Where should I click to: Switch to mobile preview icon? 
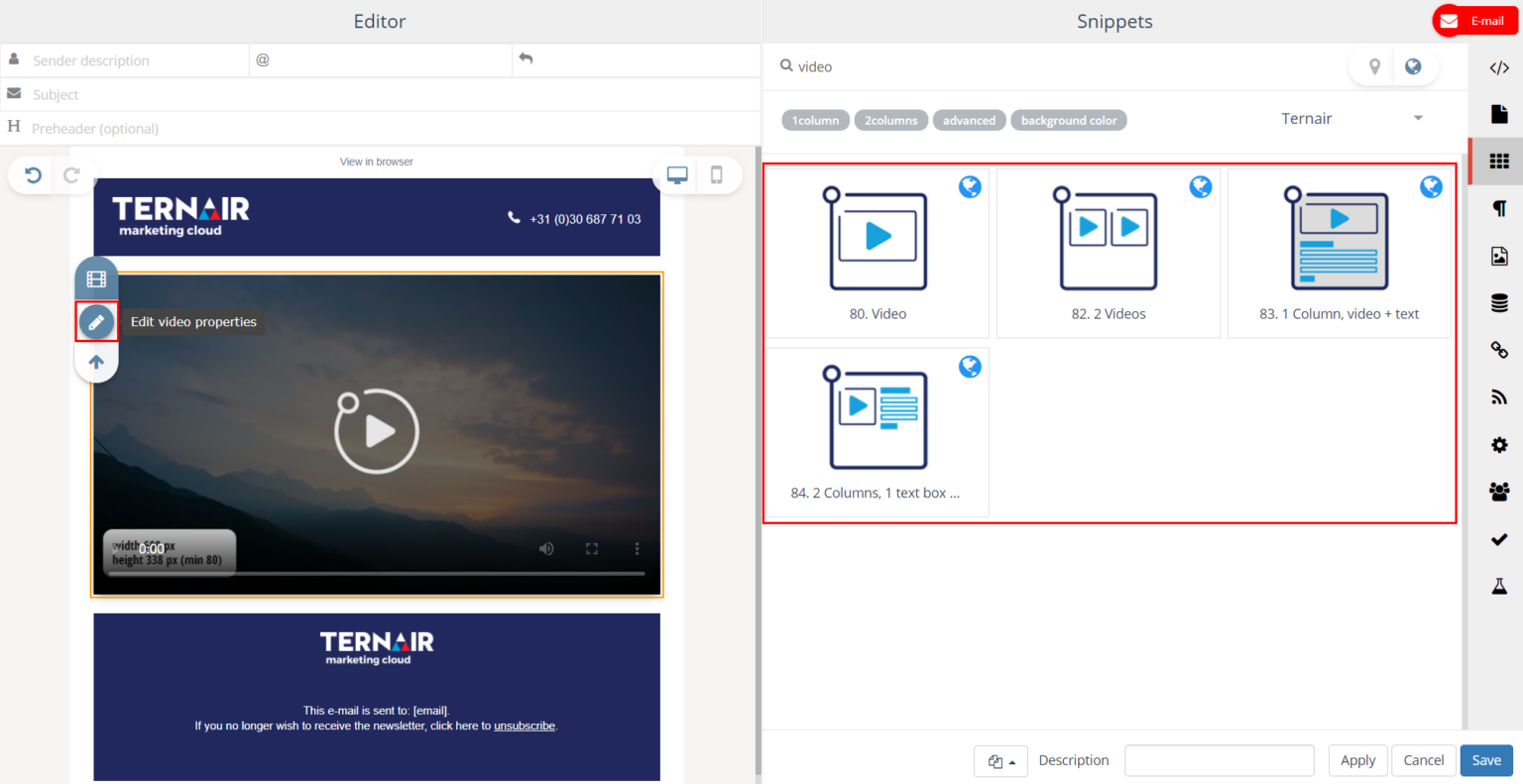pos(717,174)
